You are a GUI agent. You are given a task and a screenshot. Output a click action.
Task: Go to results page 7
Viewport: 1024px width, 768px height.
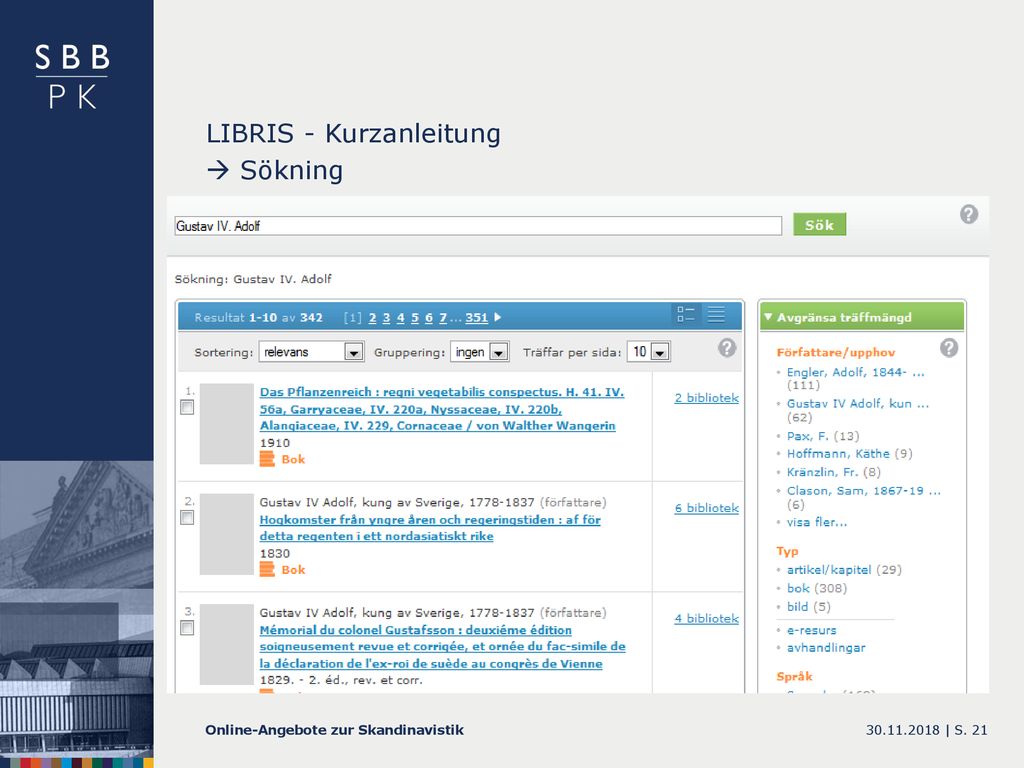click(x=443, y=318)
